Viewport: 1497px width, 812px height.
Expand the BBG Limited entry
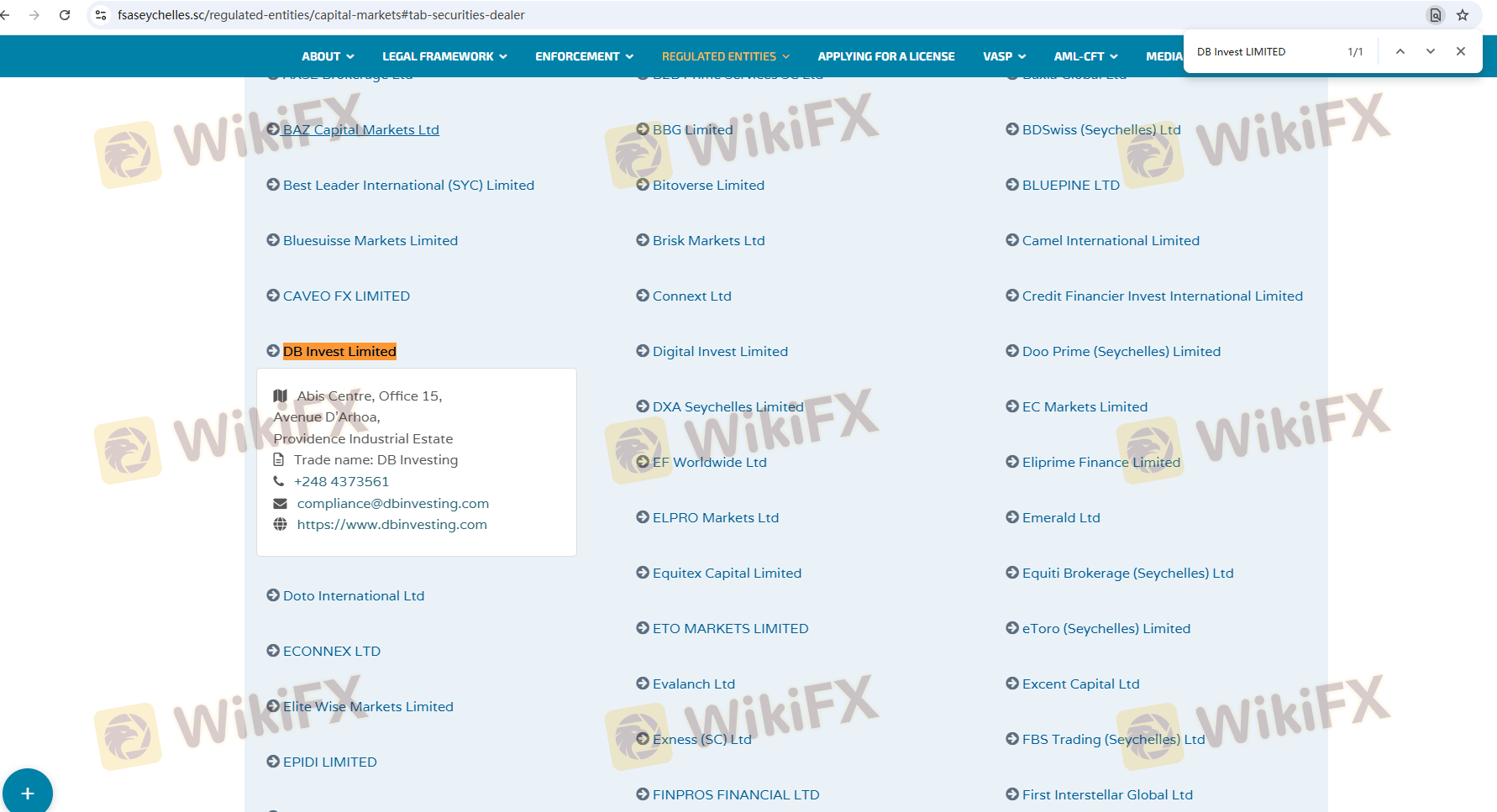[693, 129]
